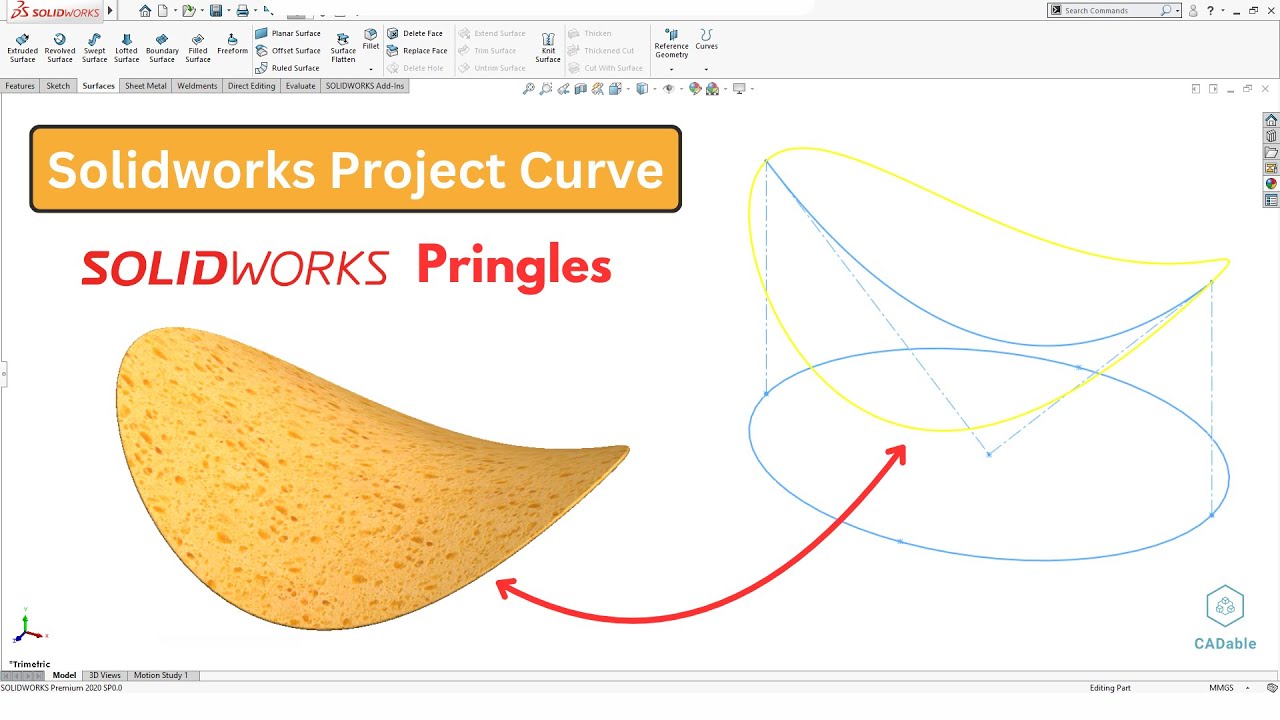Expand the SOLIDWORKS menu arrow beside the logo
The width and height of the screenshot is (1280, 720).
tap(110, 11)
